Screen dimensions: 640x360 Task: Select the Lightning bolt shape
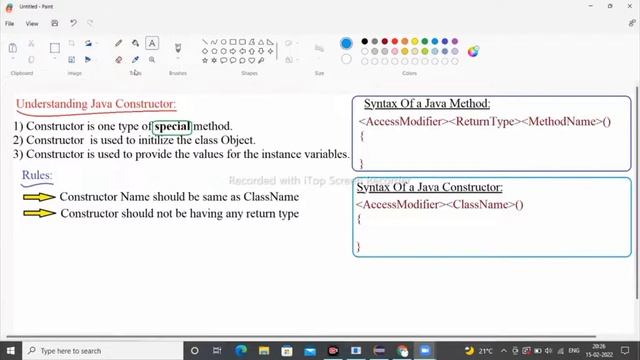(x=261, y=61)
